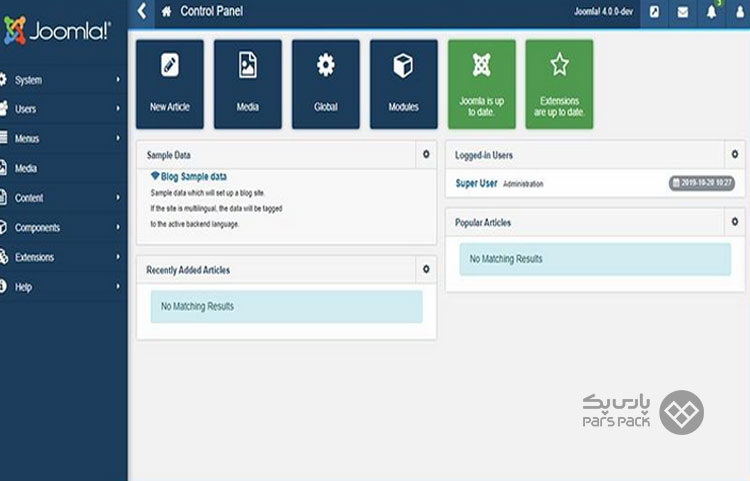
Task: Open the Extensions sidebar menu item
Action: pyautogui.click(x=63, y=257)
